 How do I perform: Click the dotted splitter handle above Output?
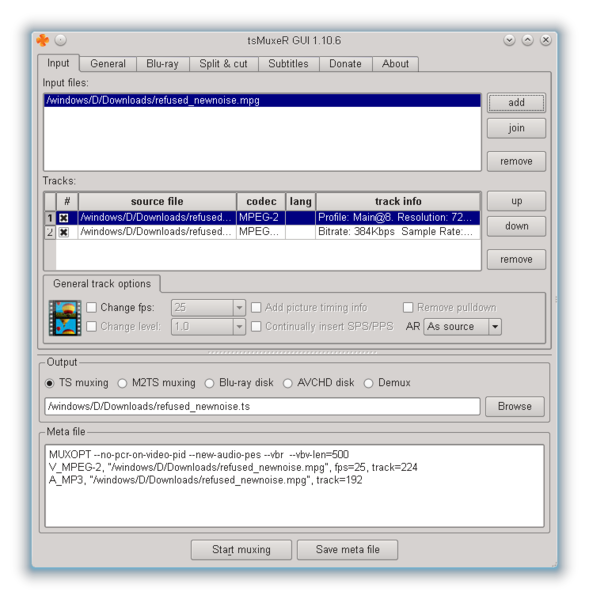click(293, 353)
